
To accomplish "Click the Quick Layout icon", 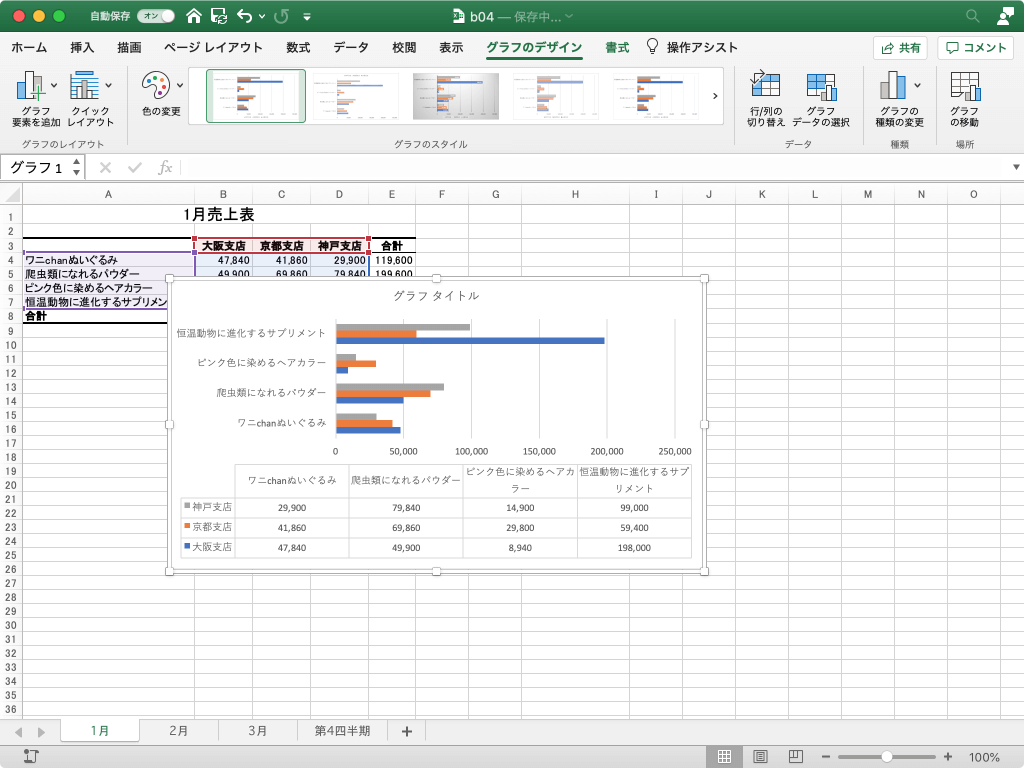I will point(84,86).
